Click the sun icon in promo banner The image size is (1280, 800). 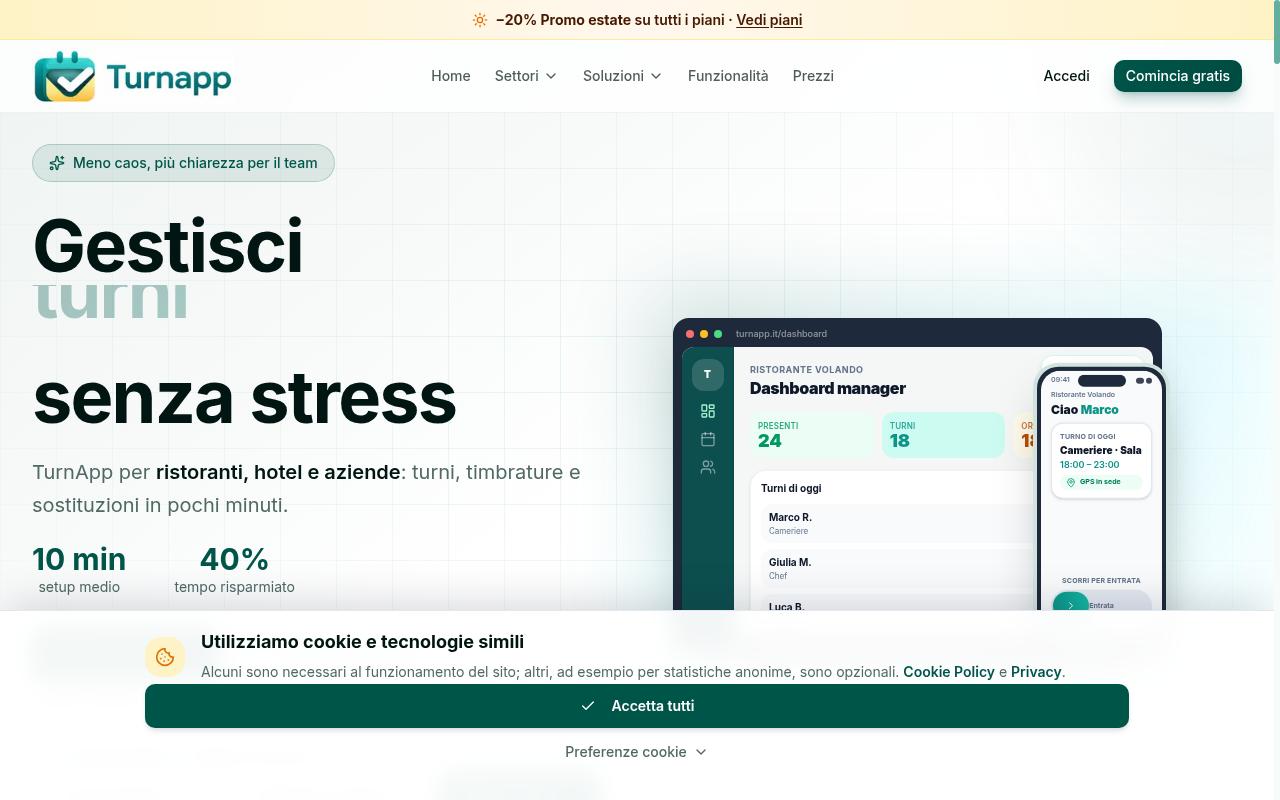[480, 20]
